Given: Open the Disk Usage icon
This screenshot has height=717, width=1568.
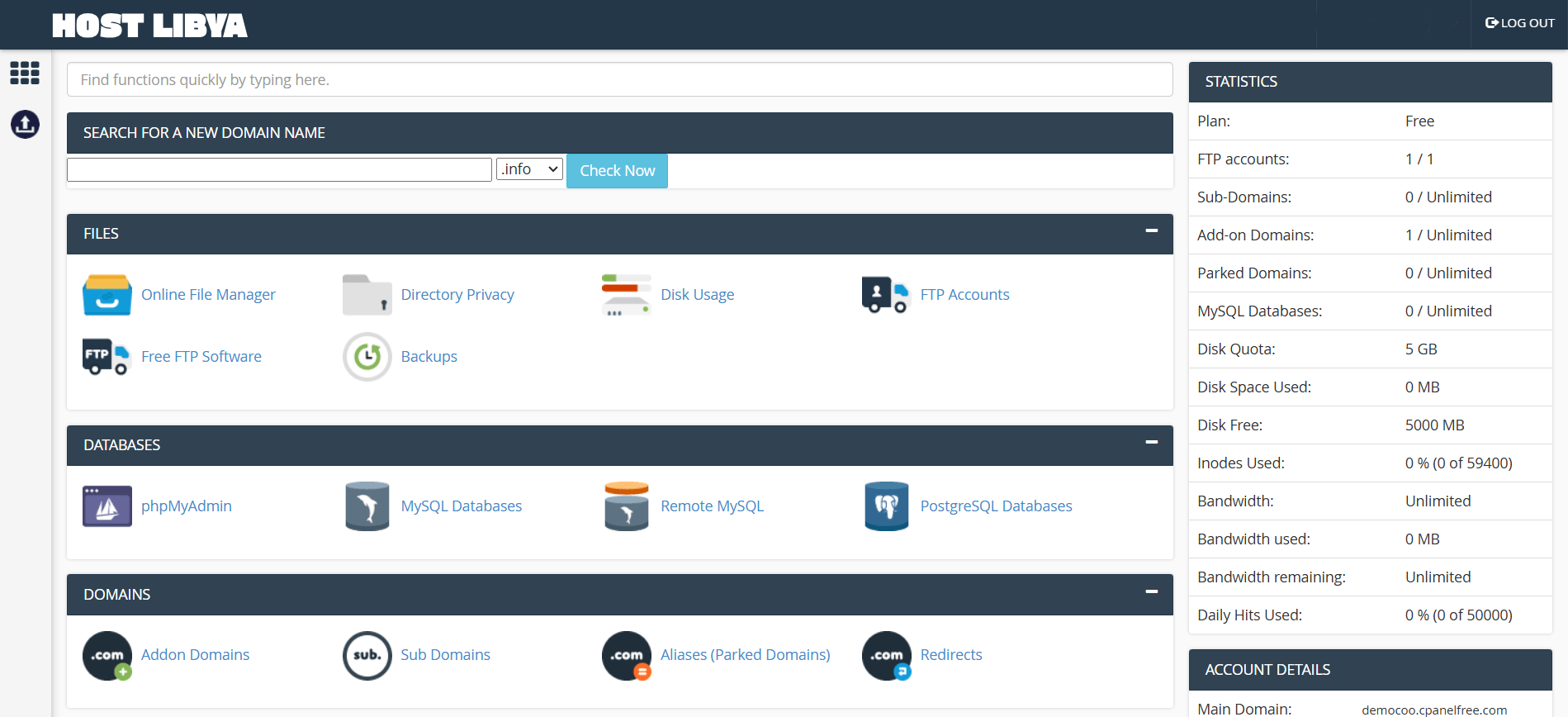Looking at the screenshot, I should (x=626, y=295).
